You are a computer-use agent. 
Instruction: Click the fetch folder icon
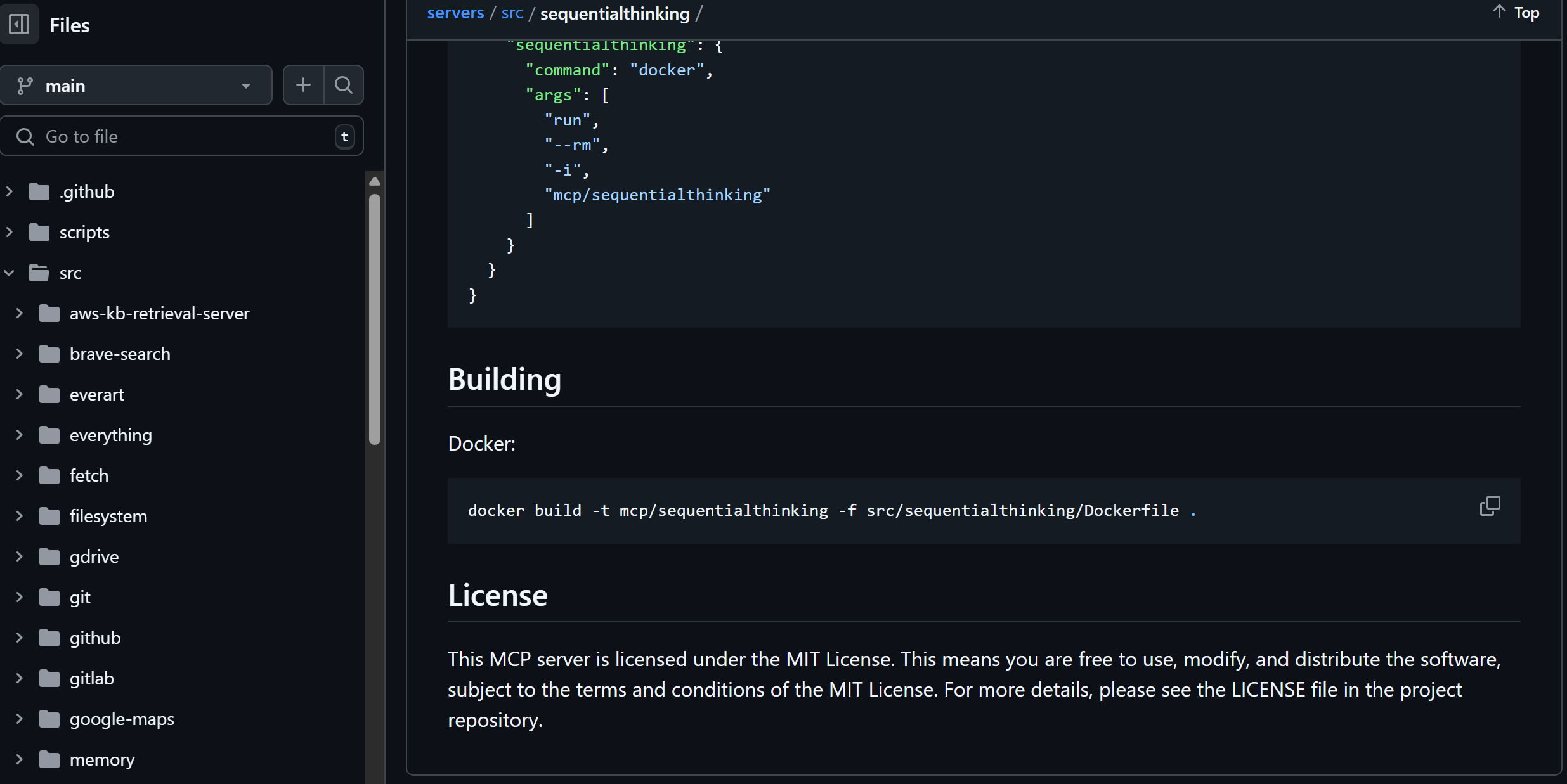[x=49, y=475]
